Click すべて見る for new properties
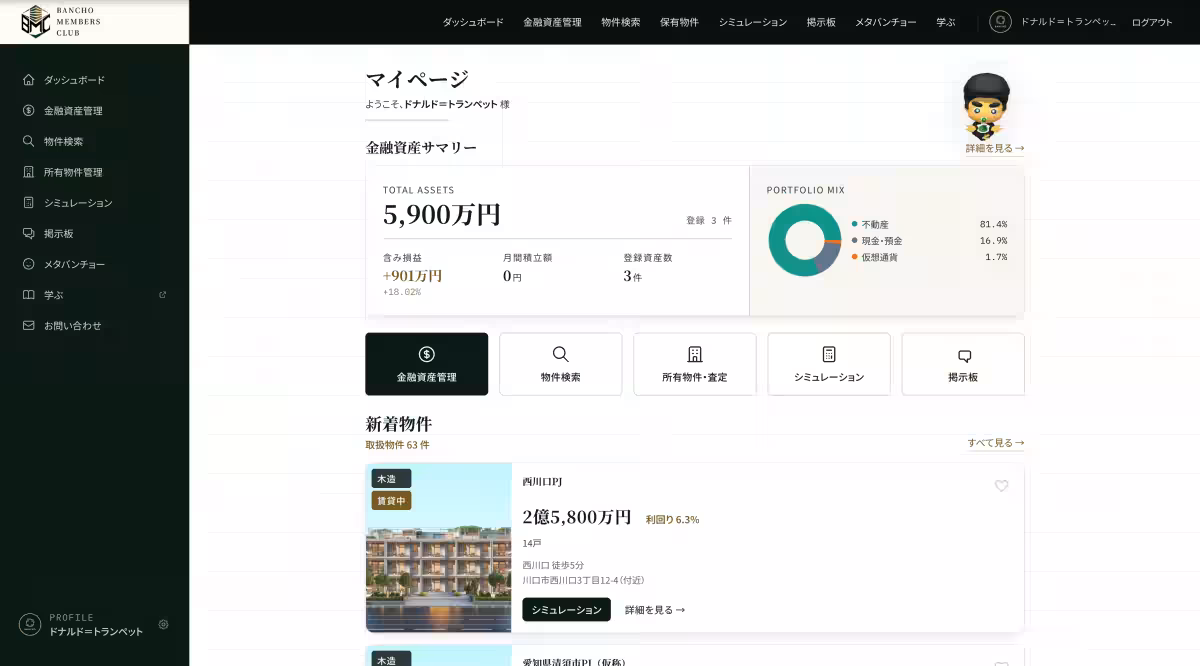The image size is (1200, 666). pyautogui.click(x=996, y=443)
